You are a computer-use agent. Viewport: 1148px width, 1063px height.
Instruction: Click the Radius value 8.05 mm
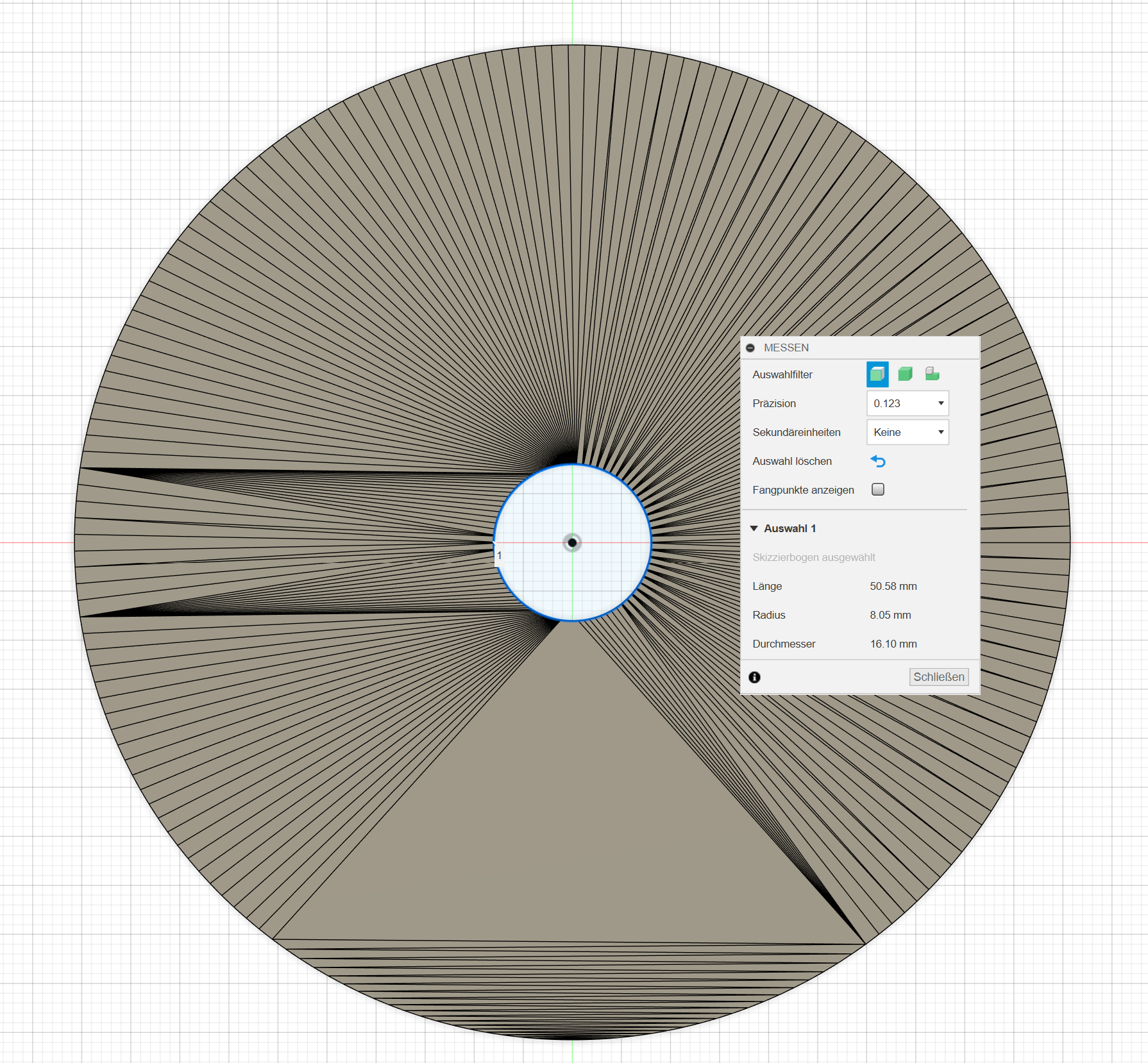(x=890, y=615)
